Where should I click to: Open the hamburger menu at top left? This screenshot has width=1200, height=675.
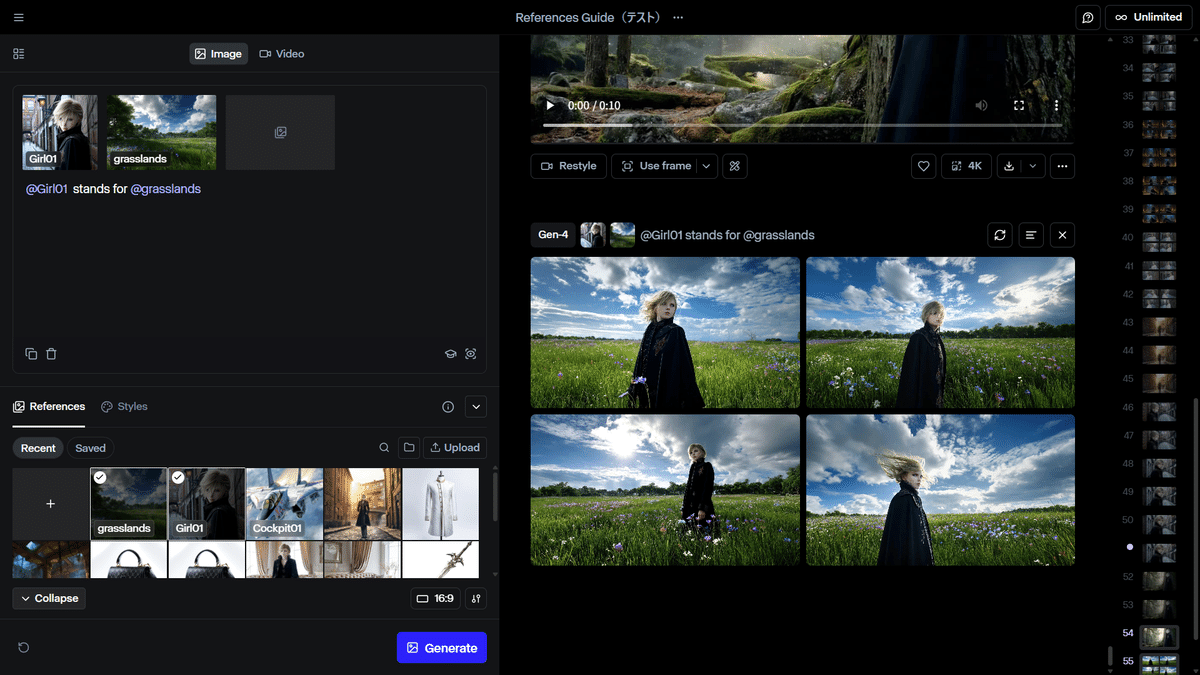click(19, 17)
